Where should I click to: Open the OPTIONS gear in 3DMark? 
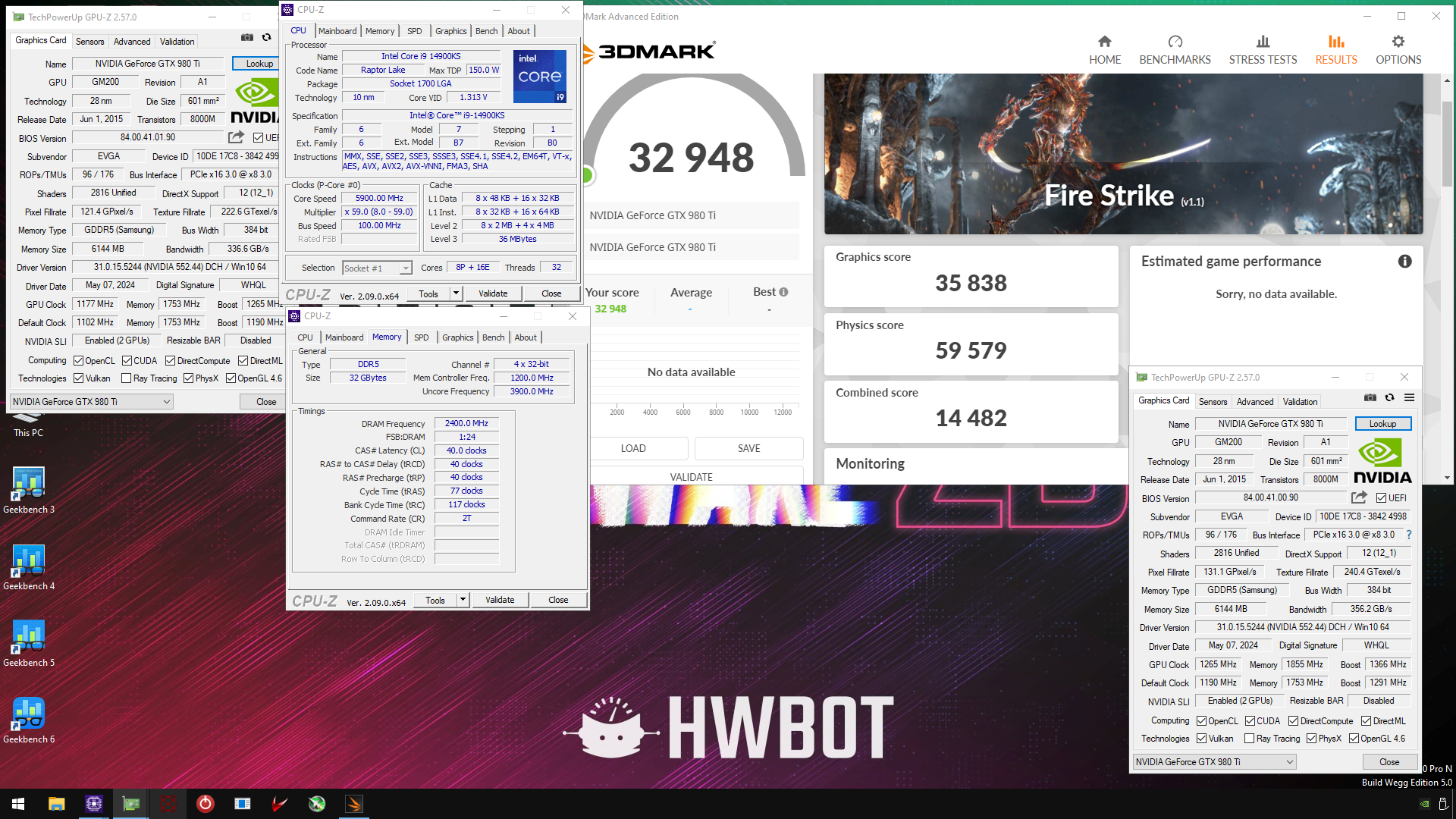tap(1398, 50)
